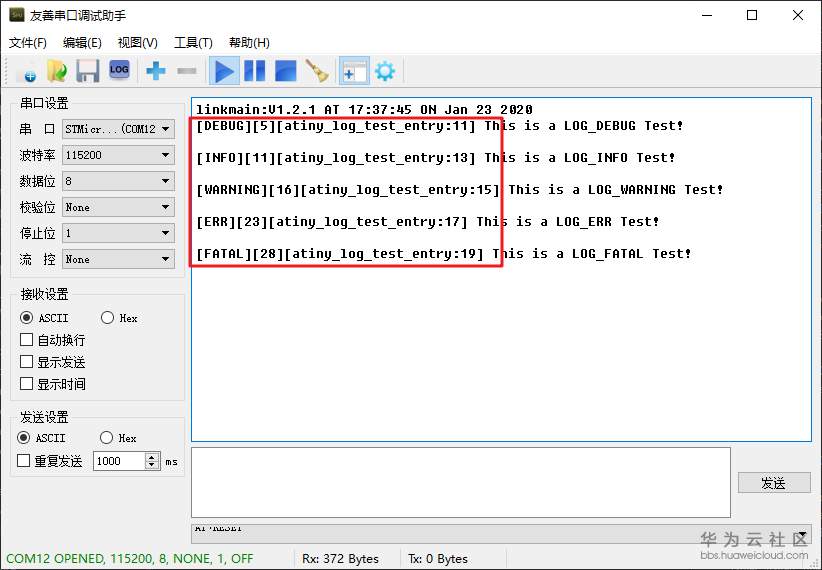Start serial port with the play icon
The image size is (822, 570).
224,71
